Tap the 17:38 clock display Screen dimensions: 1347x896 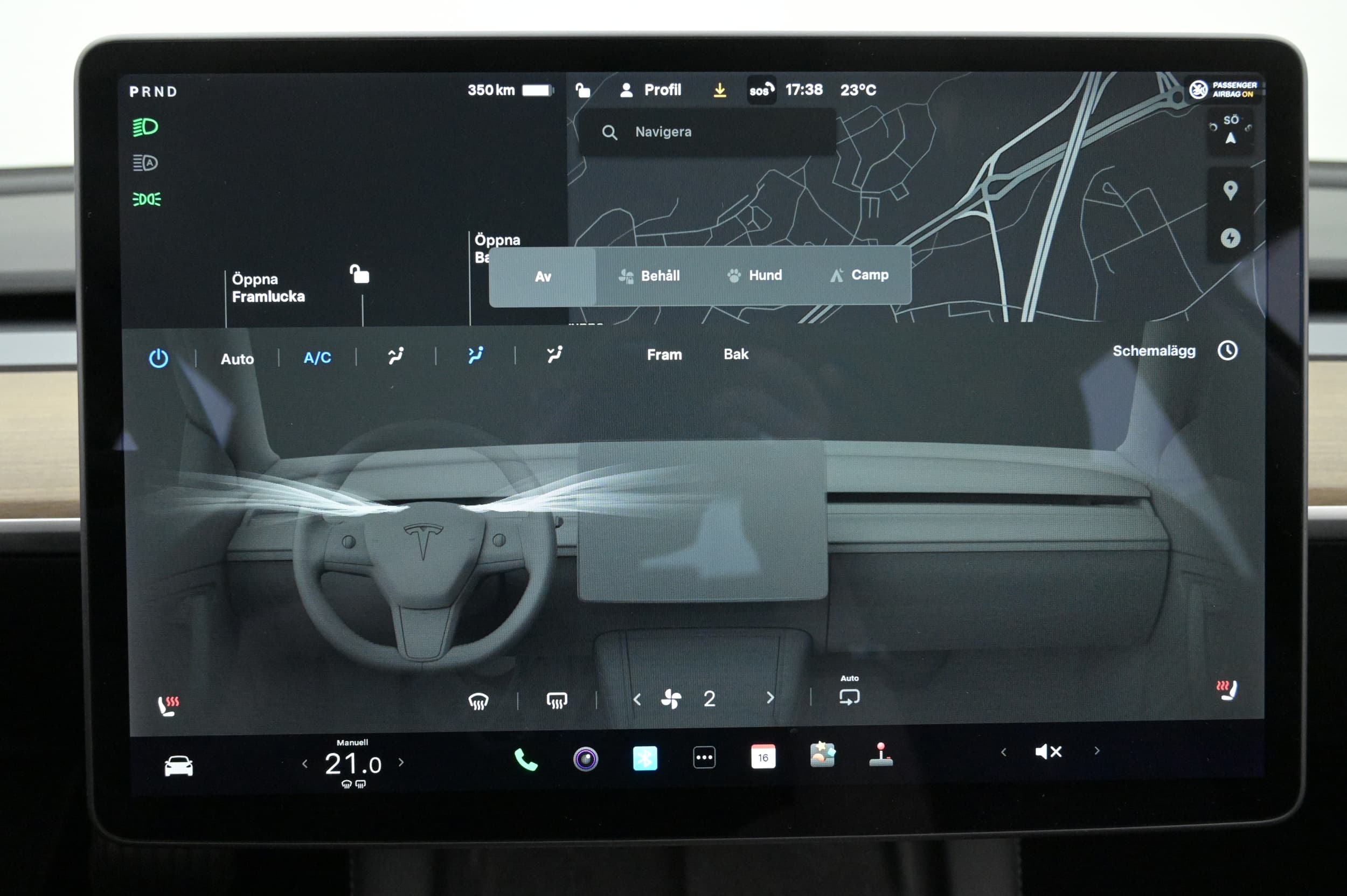tap(803, 90)
